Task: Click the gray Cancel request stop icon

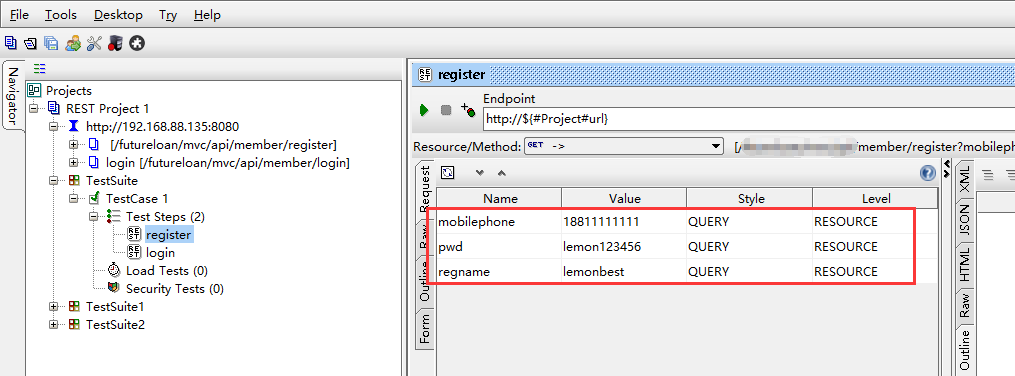Action: 446,110
